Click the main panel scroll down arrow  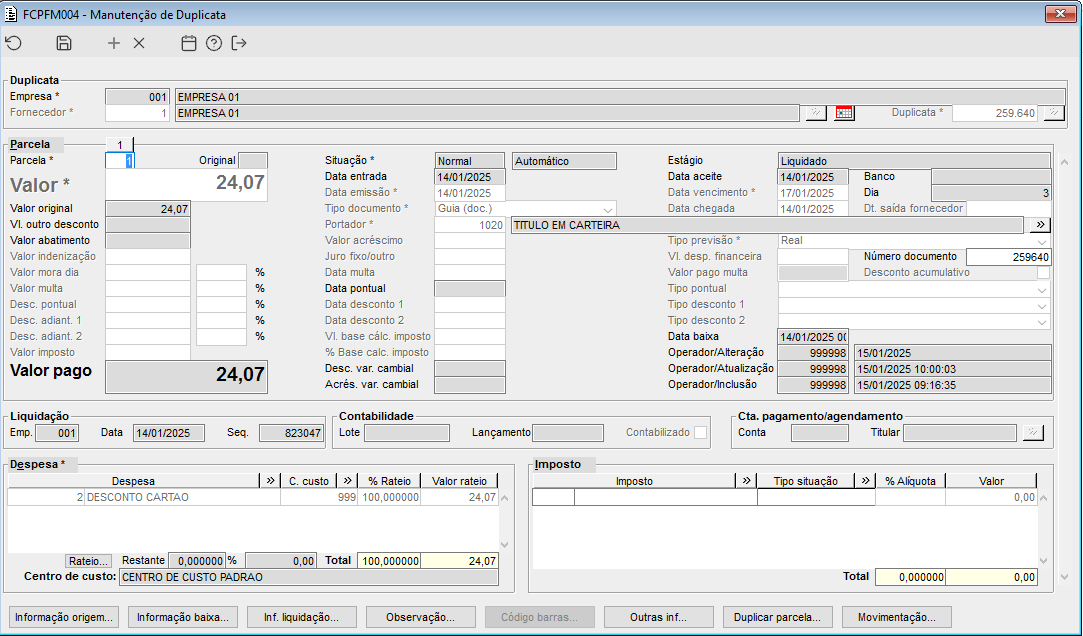pyautogui.click(x=1064, y=576)
